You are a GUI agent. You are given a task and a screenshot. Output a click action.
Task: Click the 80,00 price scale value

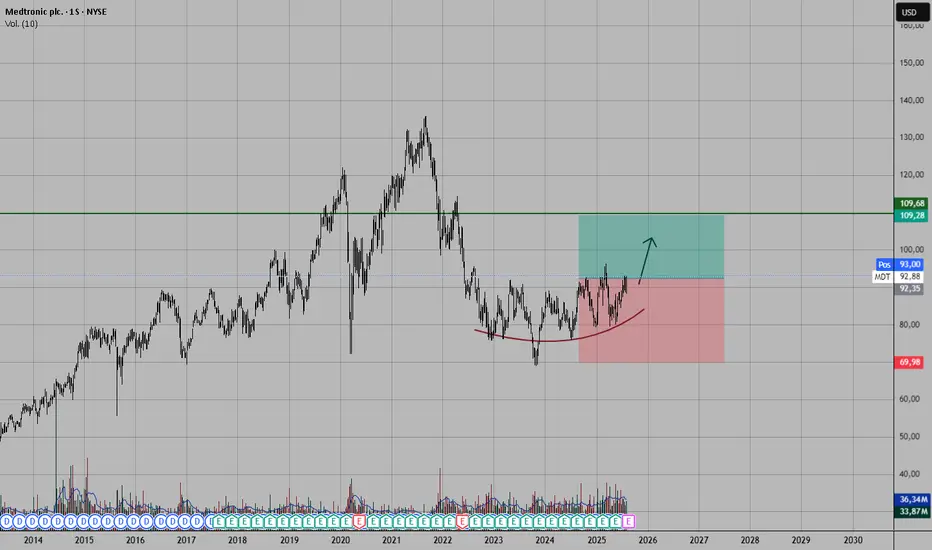point(911,325)
